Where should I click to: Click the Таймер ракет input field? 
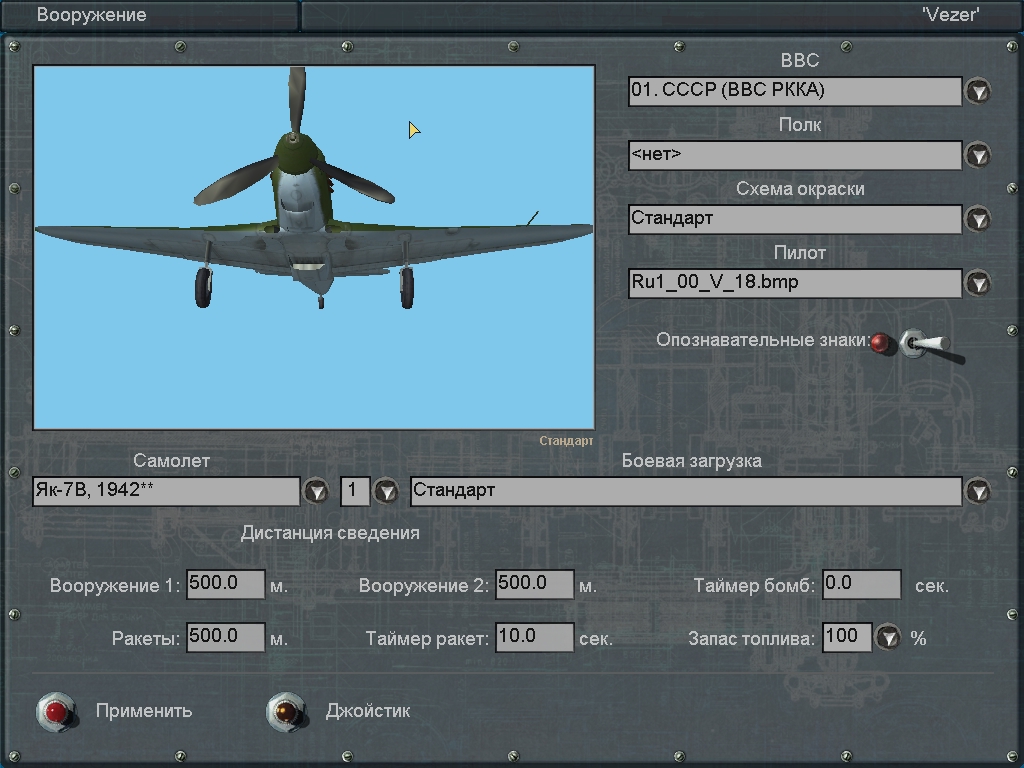(x=534, y=637)
